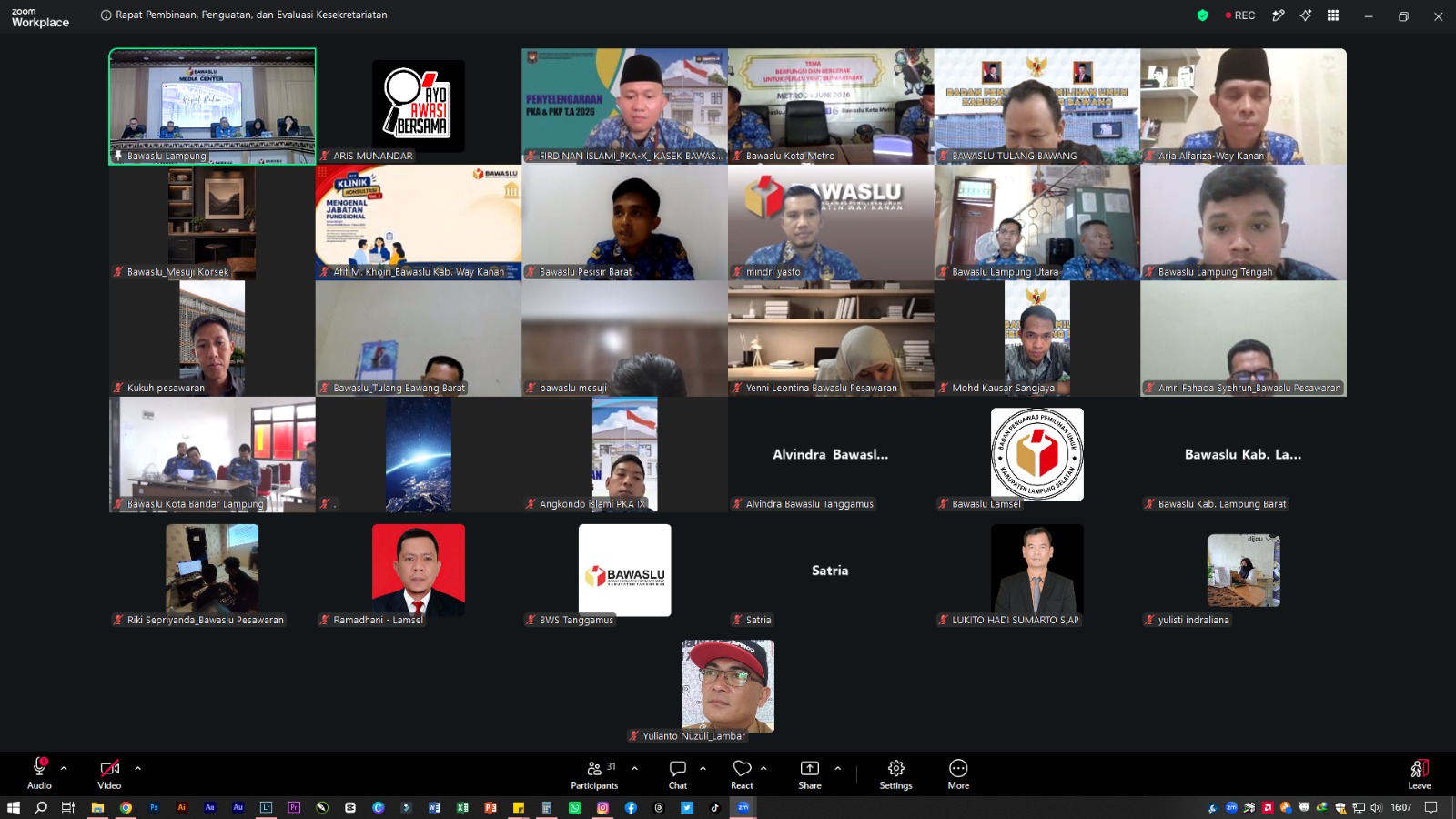Expand the Share options caret

click(x=837, y=768)
